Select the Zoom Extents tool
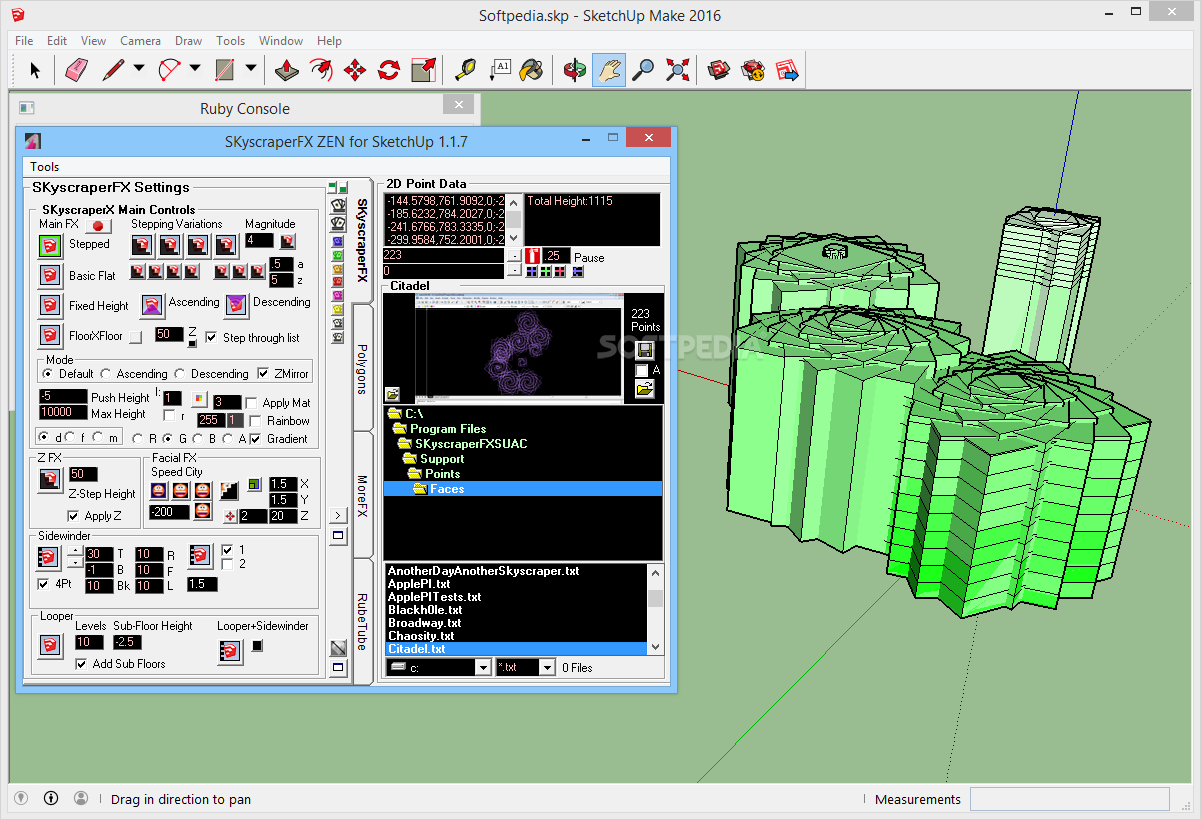 (x=677, y=70)
